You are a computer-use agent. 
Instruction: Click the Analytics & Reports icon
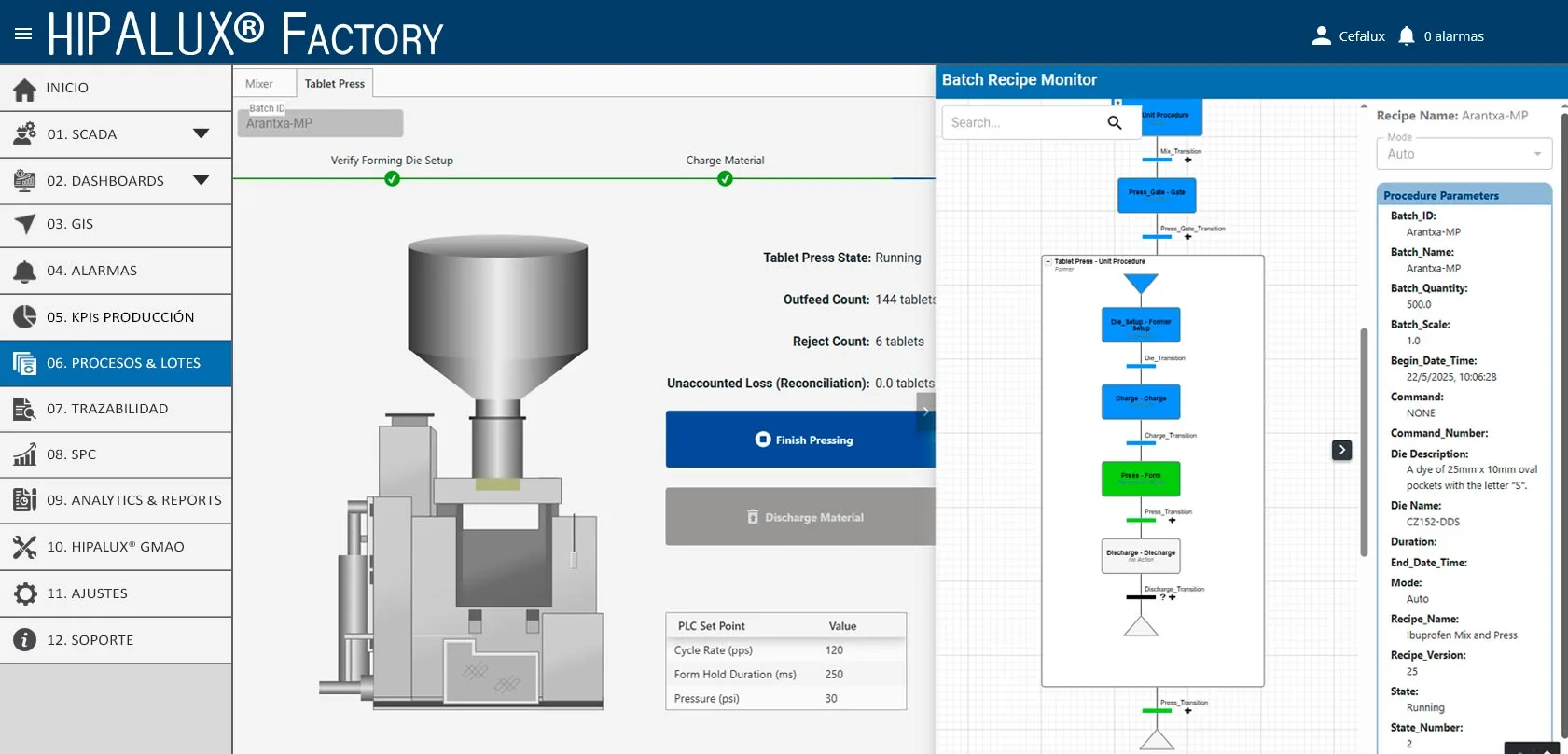pos(25,500)
